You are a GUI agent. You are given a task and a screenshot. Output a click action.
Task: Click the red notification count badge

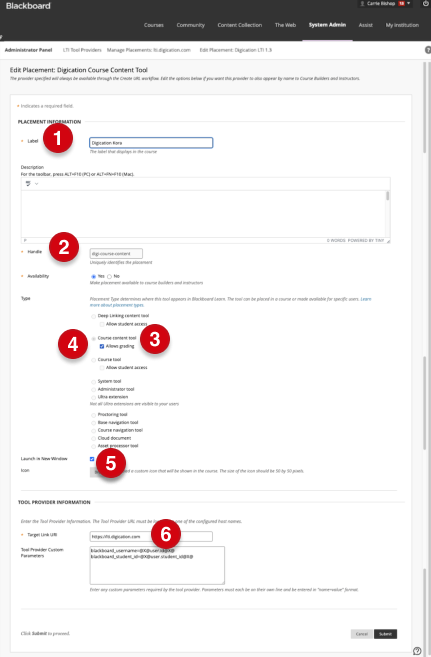[x=402, y=3]
